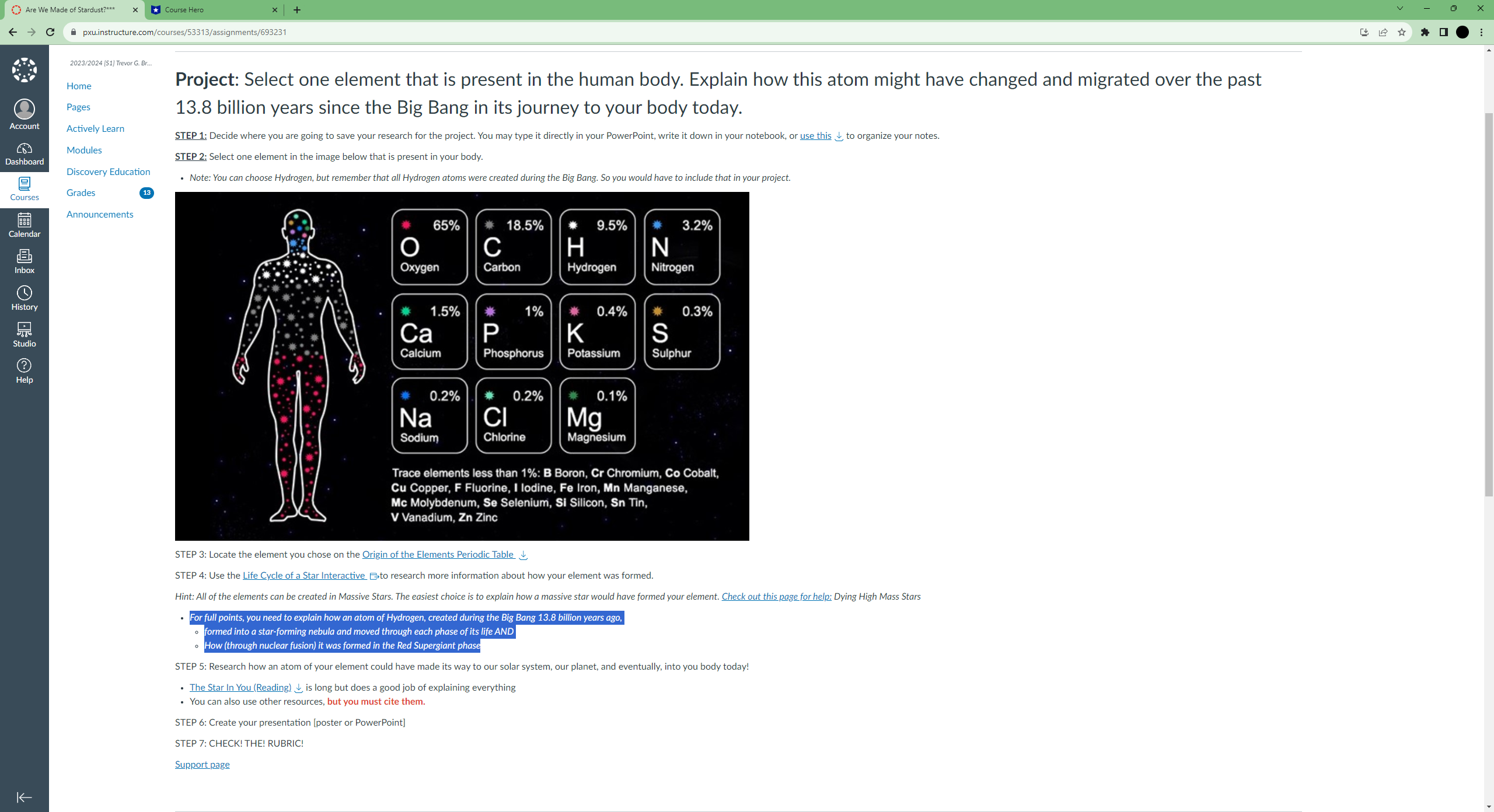Open Canvas Studio
This screenshot has height=812, width=1494.
click(x=24, y=333)
